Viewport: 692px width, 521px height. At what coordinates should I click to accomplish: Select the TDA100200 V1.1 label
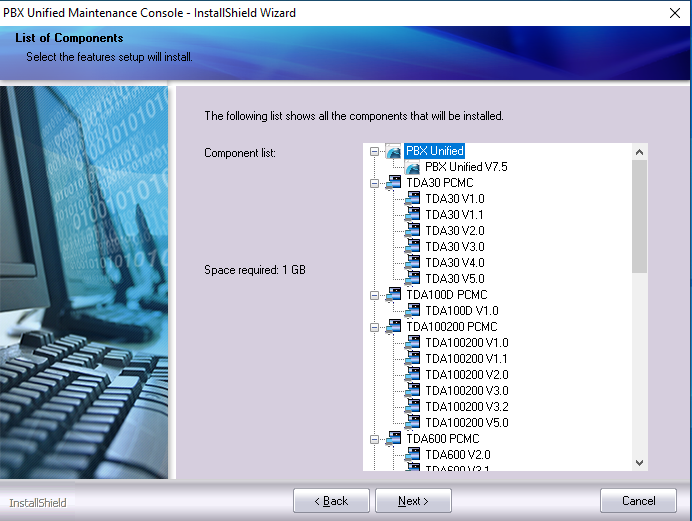[466, 359]
